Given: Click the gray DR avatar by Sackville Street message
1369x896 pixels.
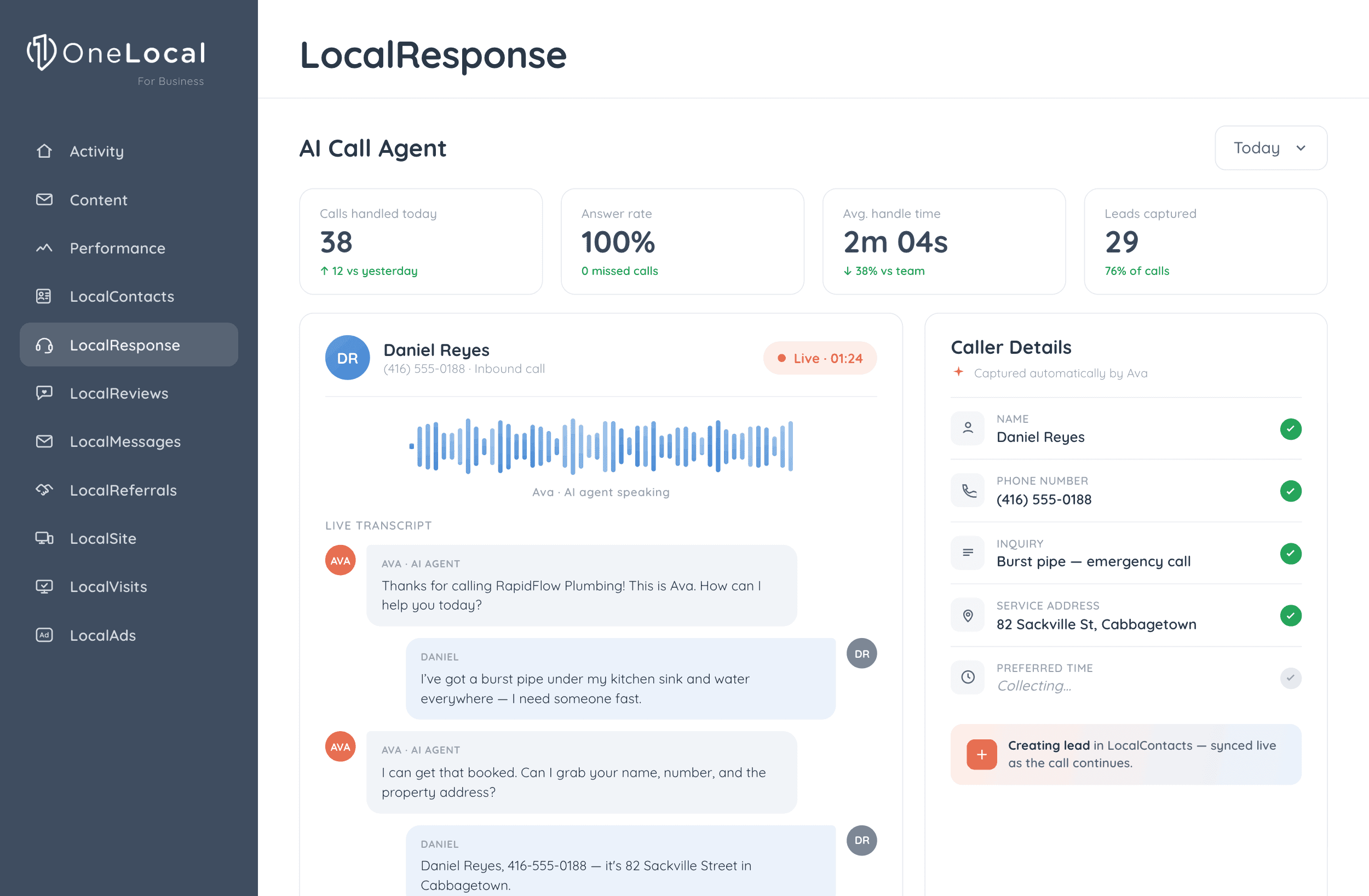Looking at the screenshot, I should (x=862, y=840).
